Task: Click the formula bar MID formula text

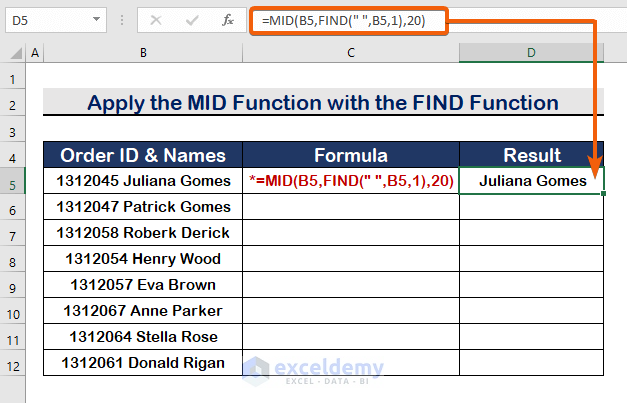Action: click(343, 20)
